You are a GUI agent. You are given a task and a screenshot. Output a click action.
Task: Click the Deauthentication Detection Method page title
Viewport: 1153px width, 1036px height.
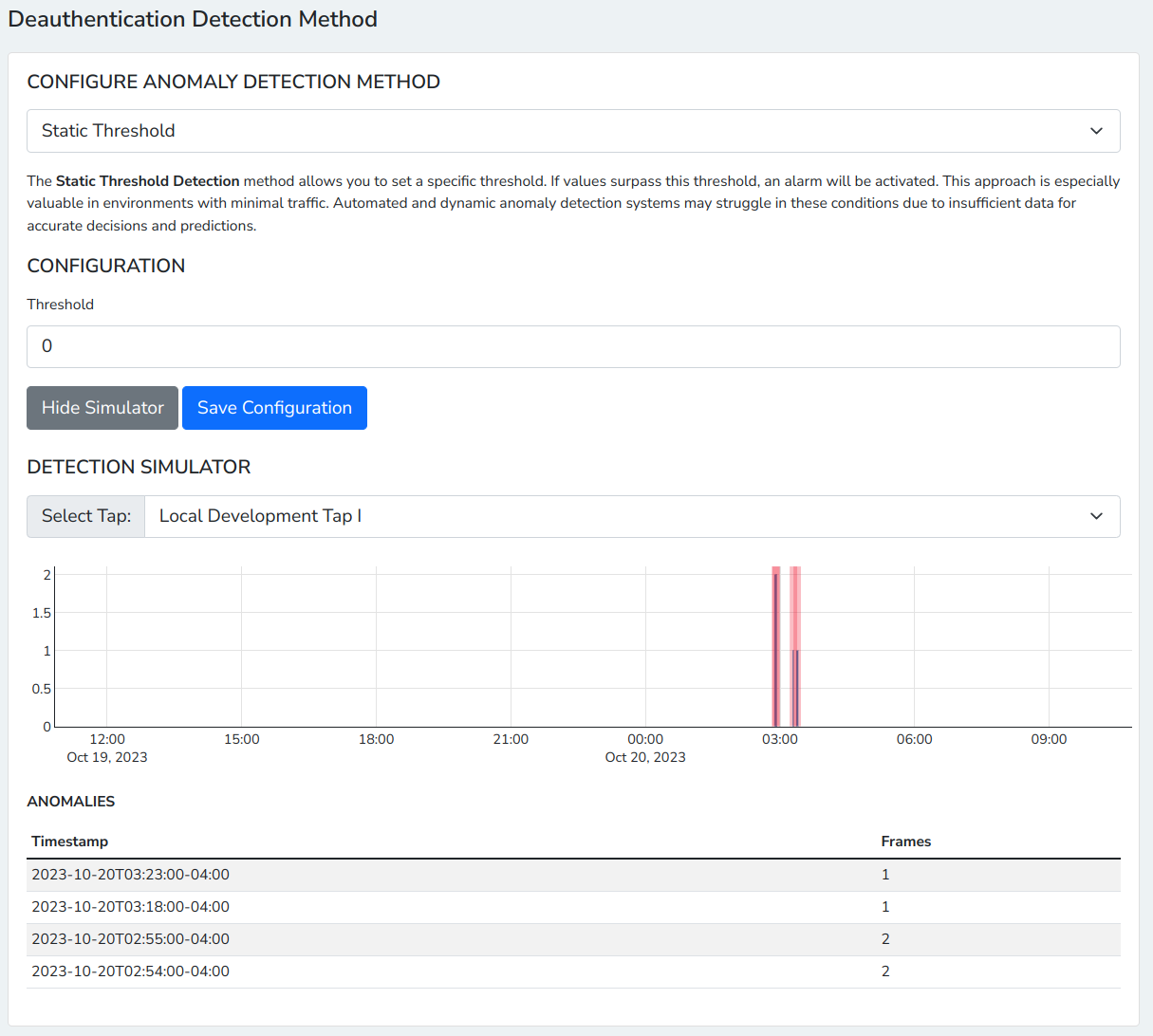pos(193,19)
